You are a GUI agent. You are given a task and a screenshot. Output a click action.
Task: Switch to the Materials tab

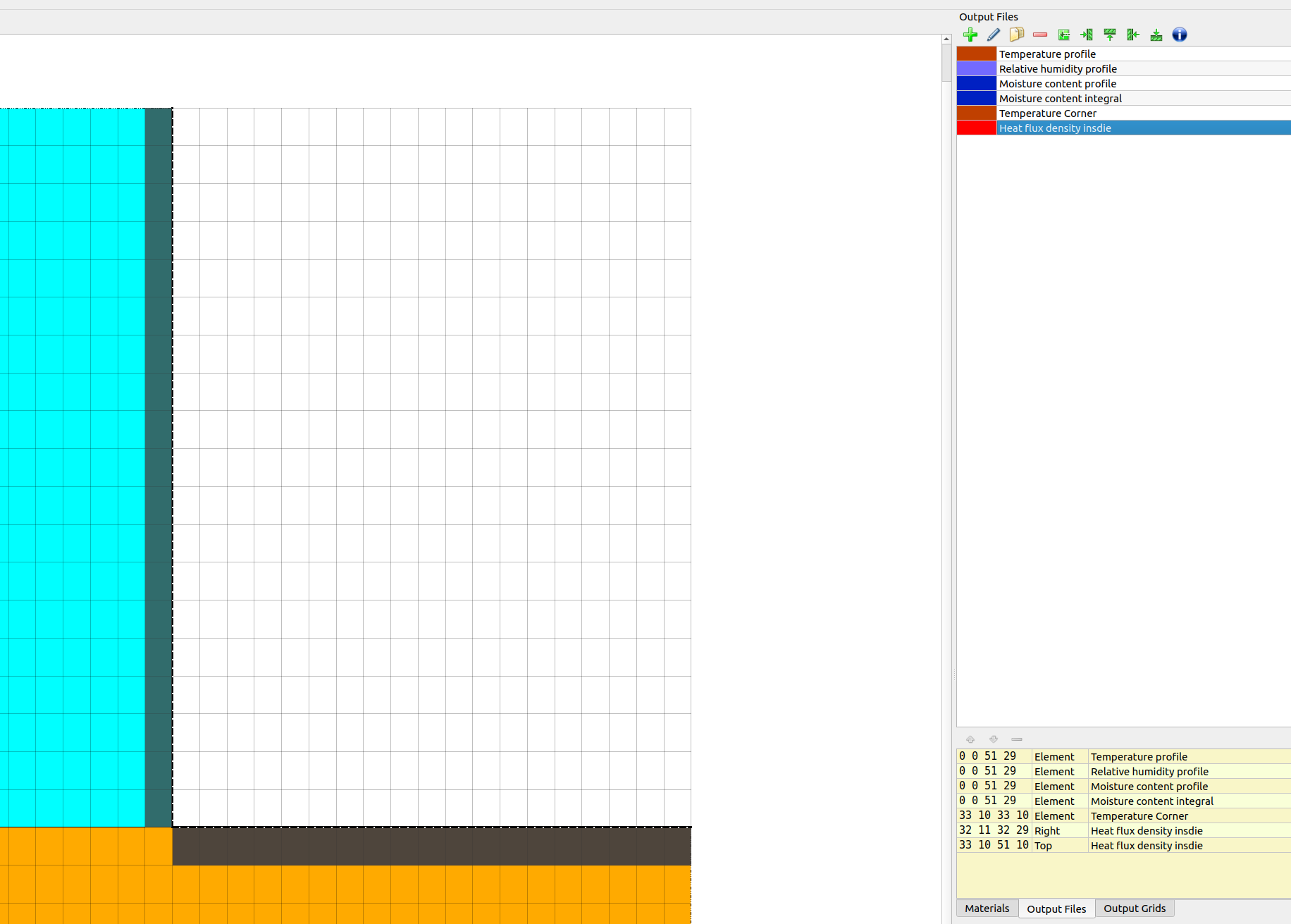987,908
